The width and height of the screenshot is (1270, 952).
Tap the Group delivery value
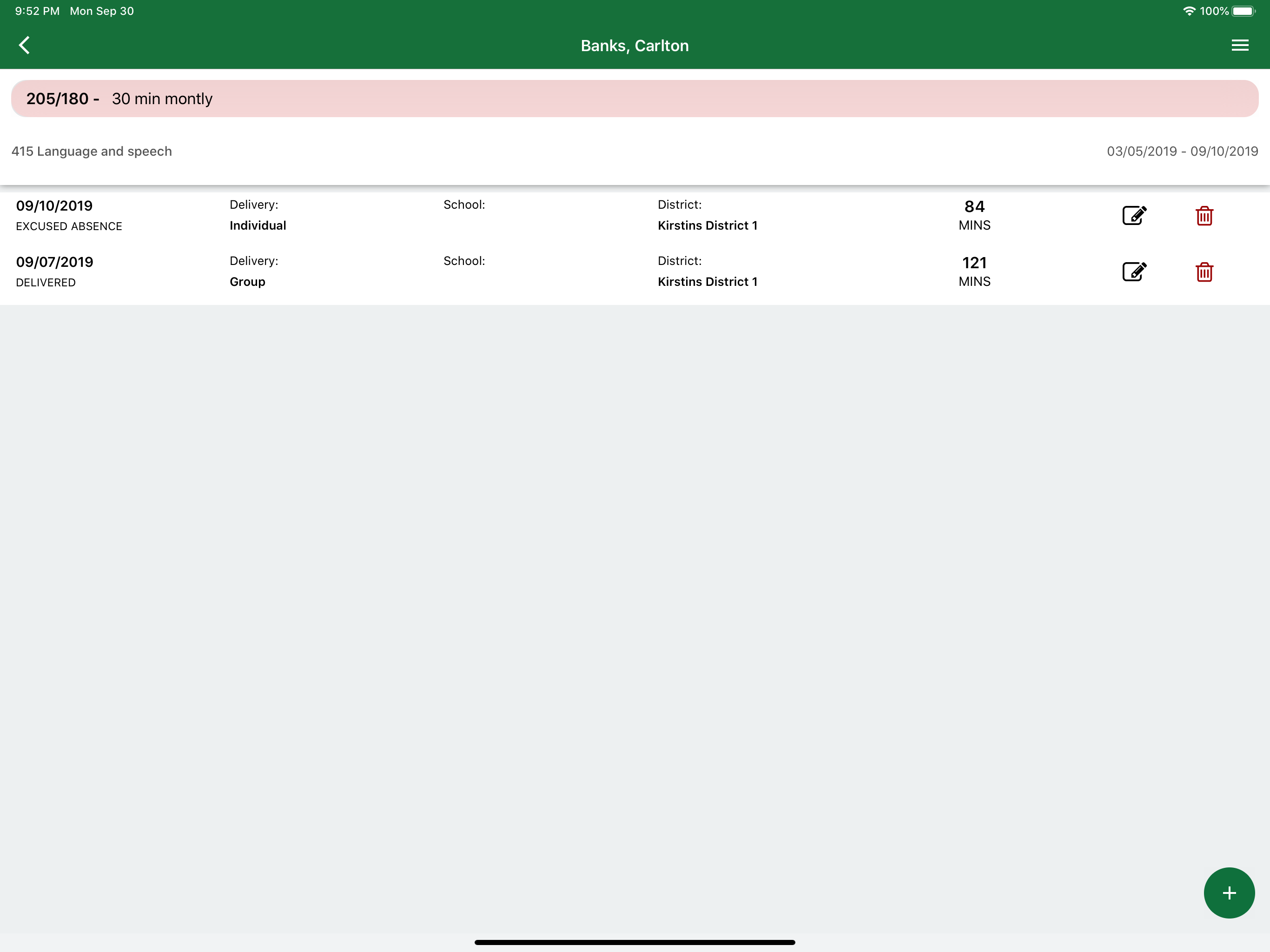point(247,282)
